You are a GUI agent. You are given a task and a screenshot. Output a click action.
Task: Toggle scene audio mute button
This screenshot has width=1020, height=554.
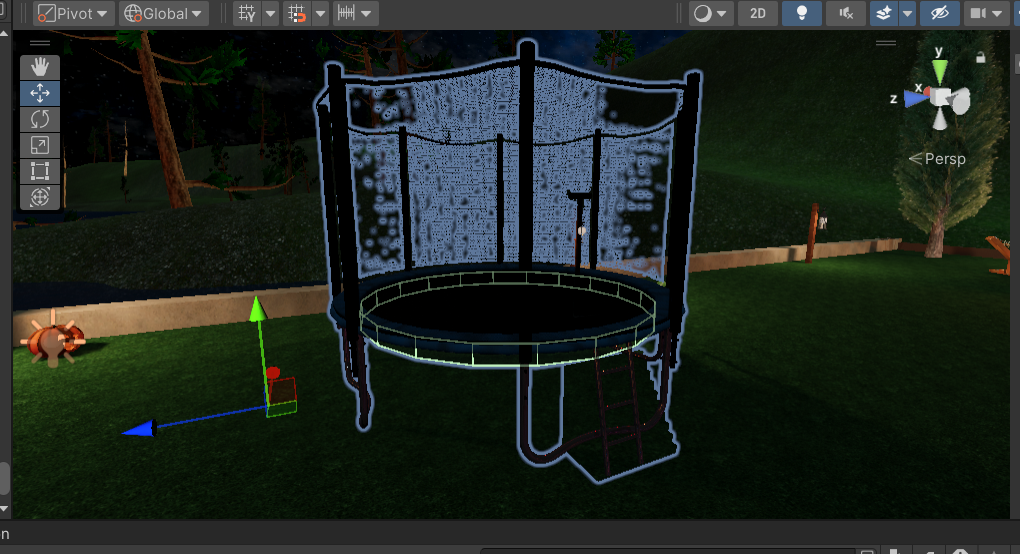tap(846, 13)
